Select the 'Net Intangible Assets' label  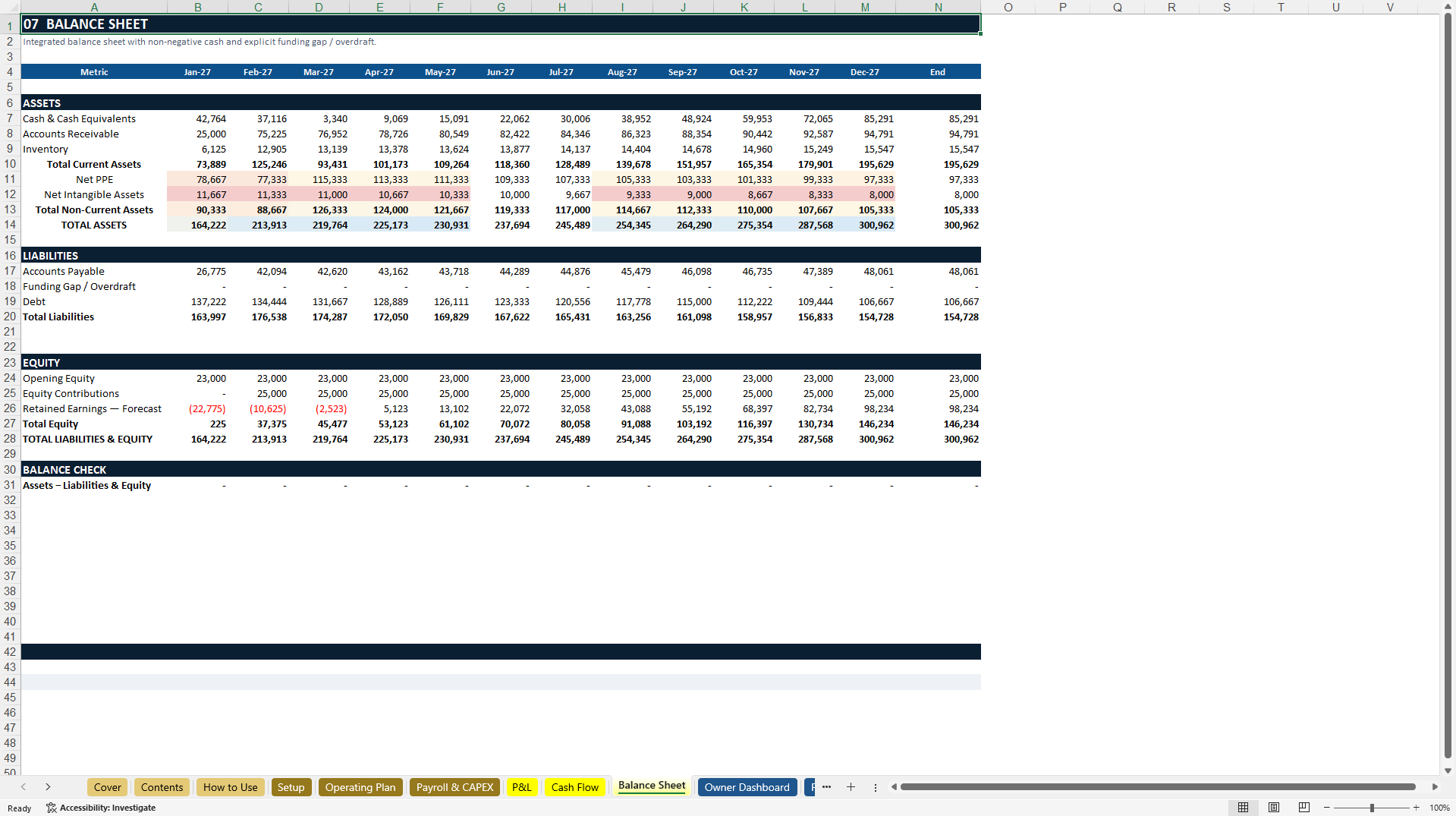[x=94, y=194]
